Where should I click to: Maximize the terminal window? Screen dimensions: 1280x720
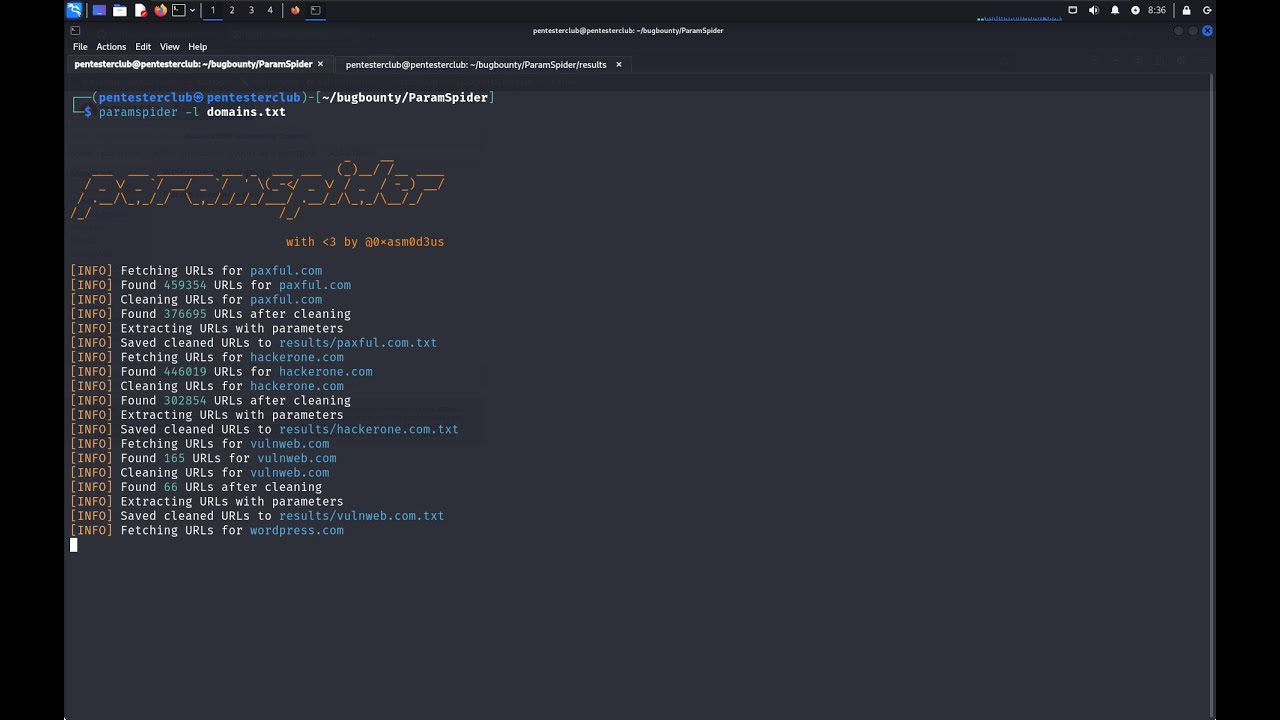tap(1193, 31)
